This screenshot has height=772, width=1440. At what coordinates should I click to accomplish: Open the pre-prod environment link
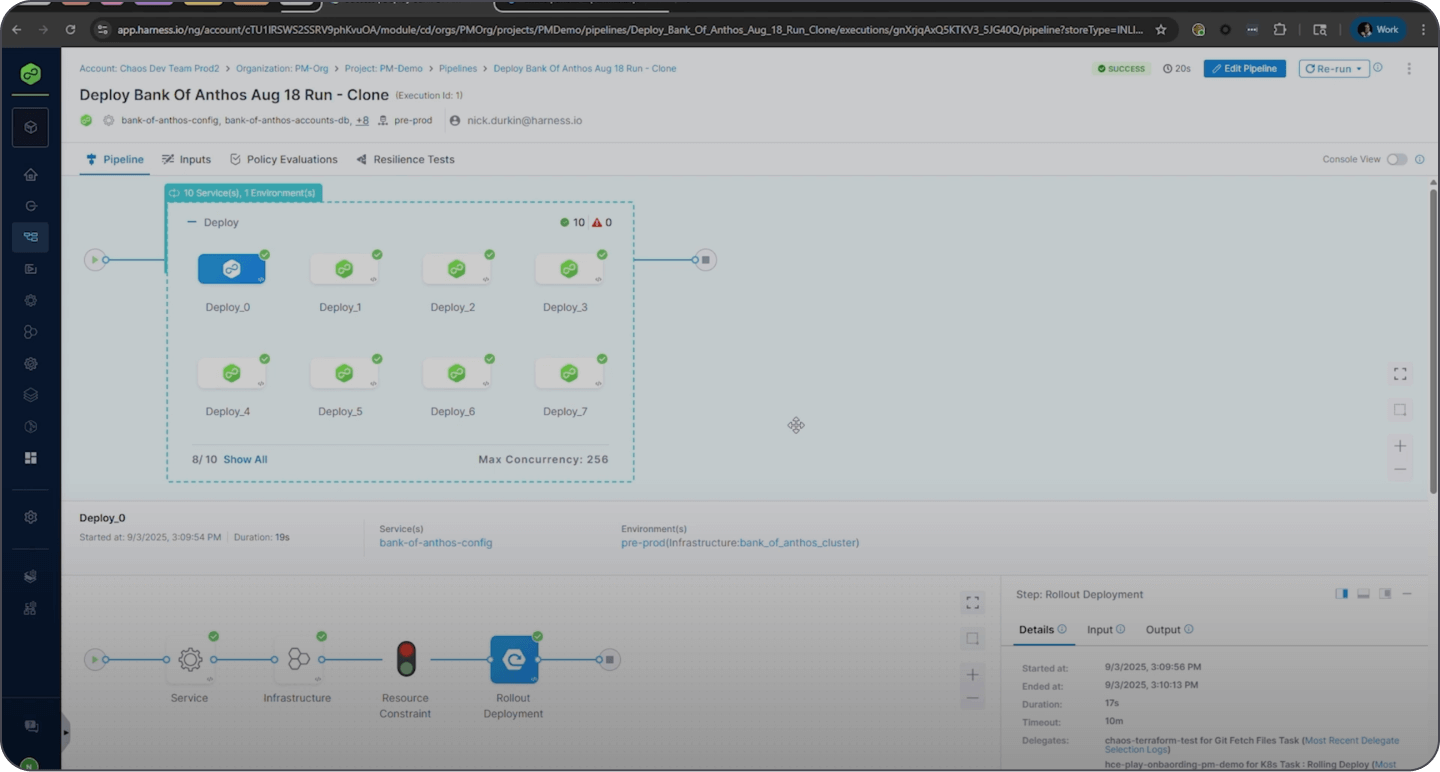click(x=643, y=543)
